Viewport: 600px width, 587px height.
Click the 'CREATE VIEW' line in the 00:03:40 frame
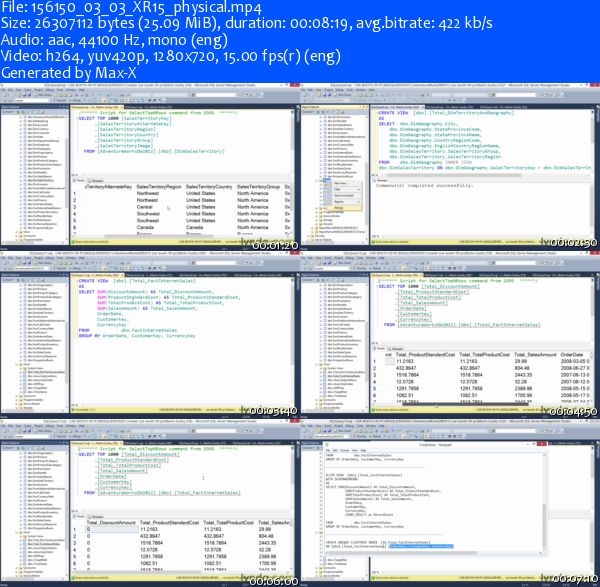click(137, 281)
